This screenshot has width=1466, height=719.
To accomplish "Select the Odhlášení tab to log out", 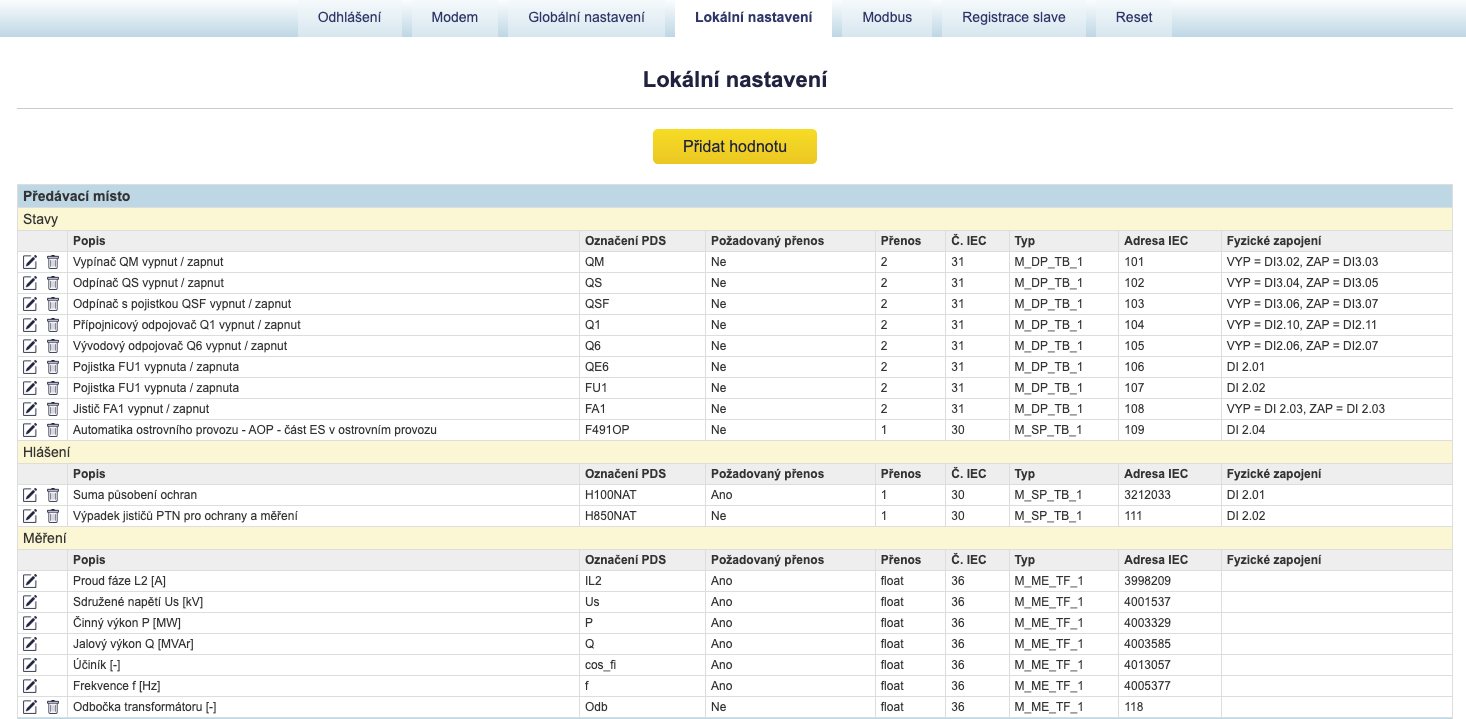I will pyautogui.click(x=349, y=18).
